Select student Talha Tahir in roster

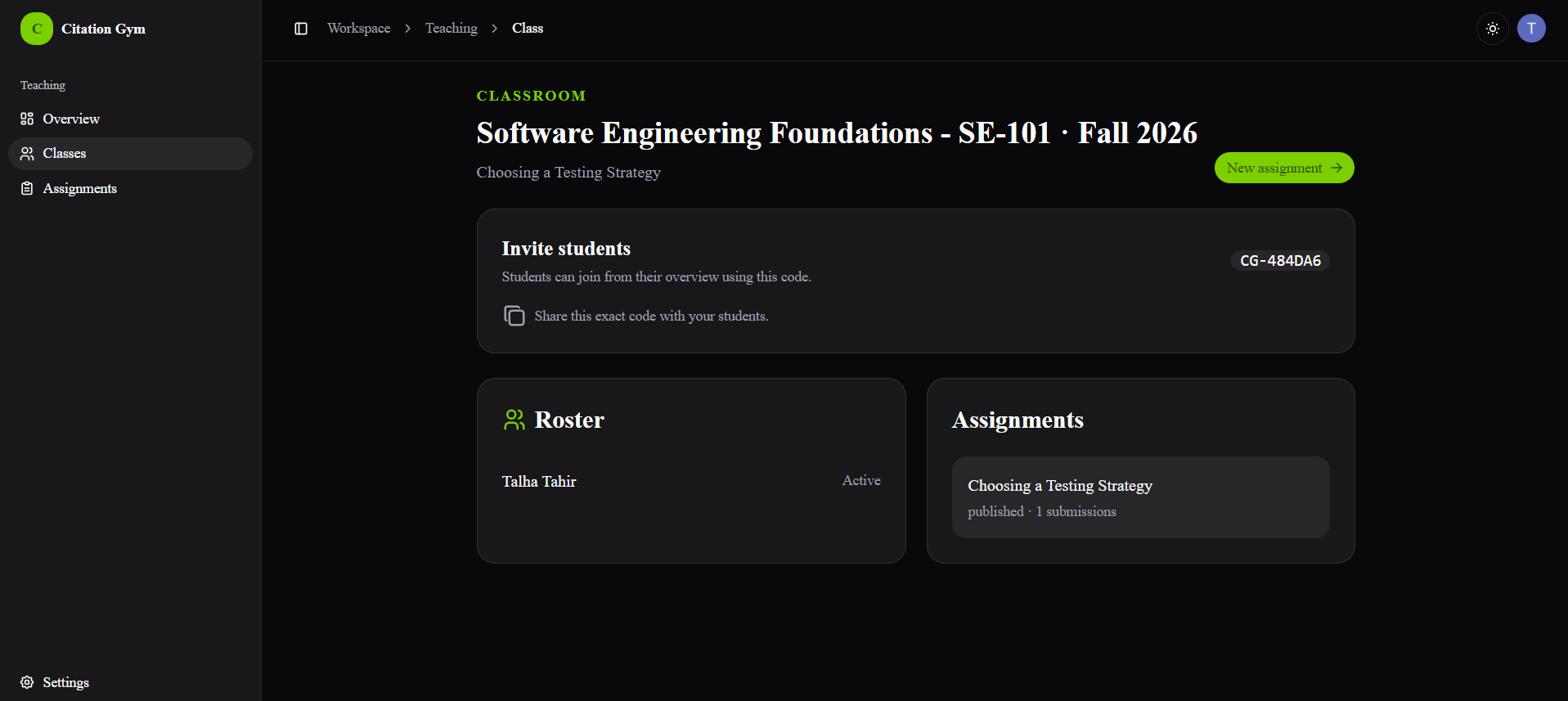pyautogui.click(x=539, y=482)
